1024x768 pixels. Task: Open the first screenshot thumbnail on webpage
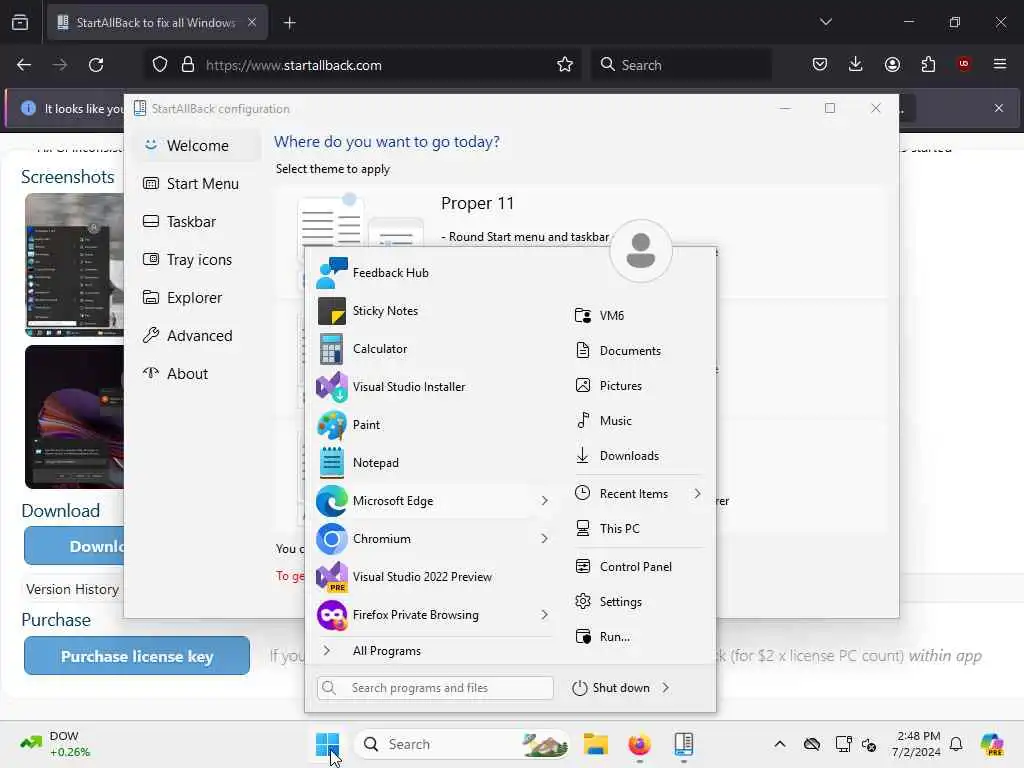pos(74,265)
